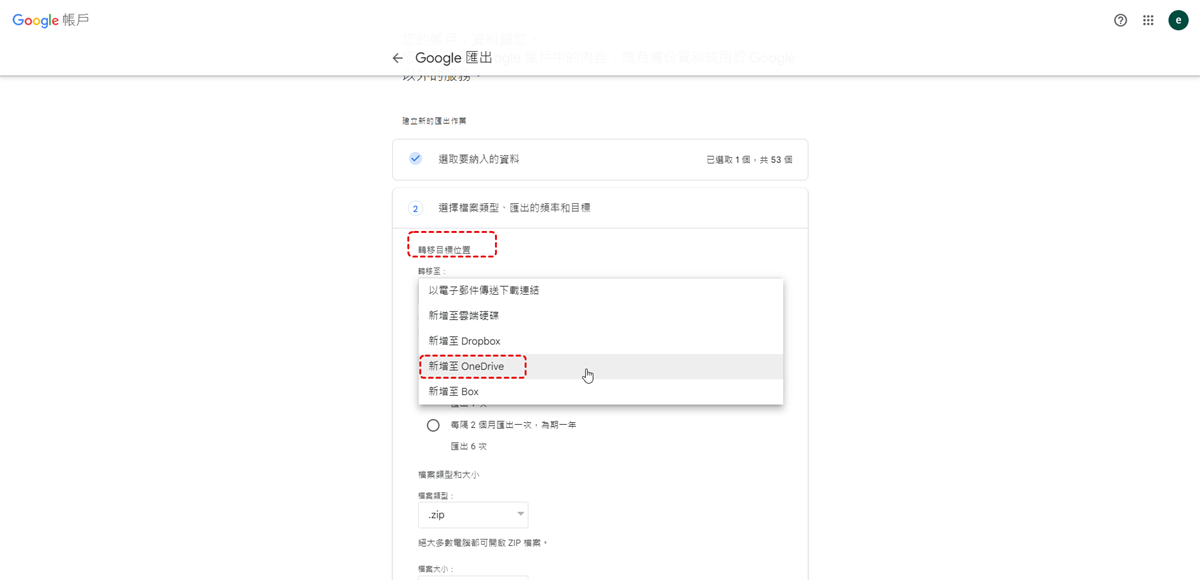This screenshot has height=580, width=1200.
Task: Click the 建立新的匯出作業 label
Action: point(434,121)
